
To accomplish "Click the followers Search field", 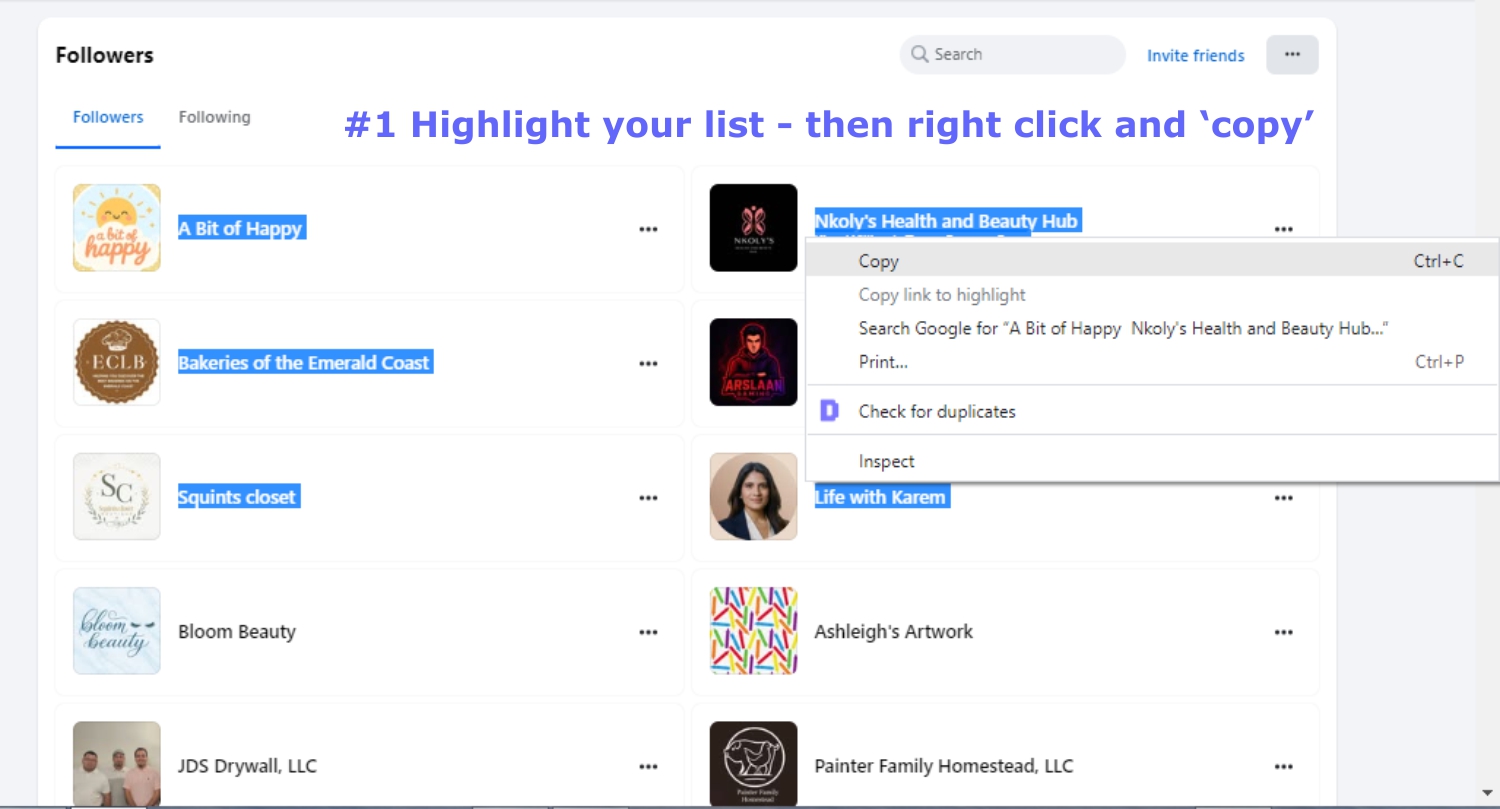I will (1020, 55).
